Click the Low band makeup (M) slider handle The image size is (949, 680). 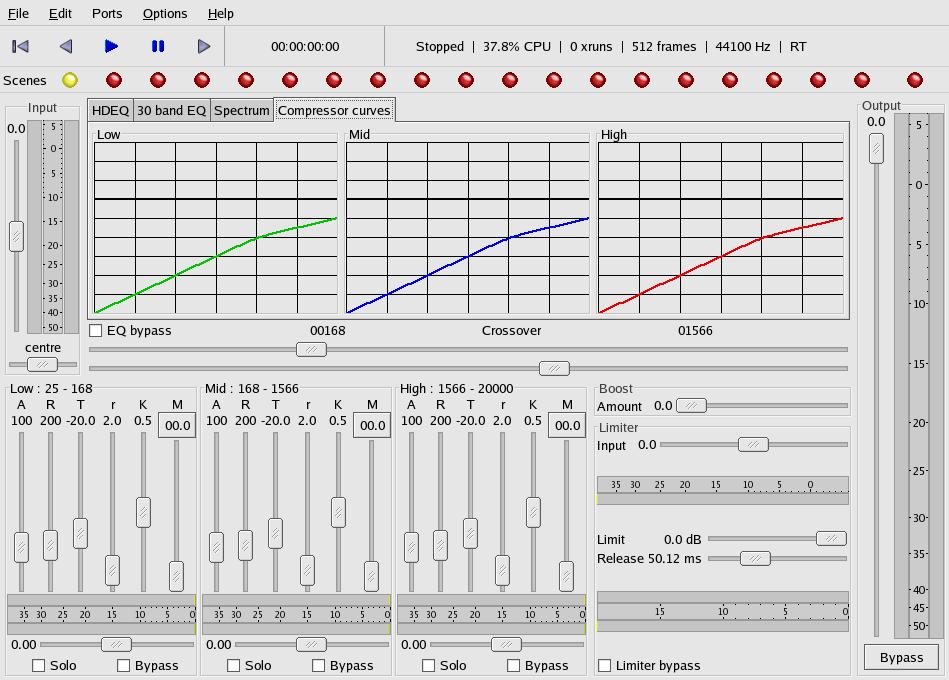(176, 576)
